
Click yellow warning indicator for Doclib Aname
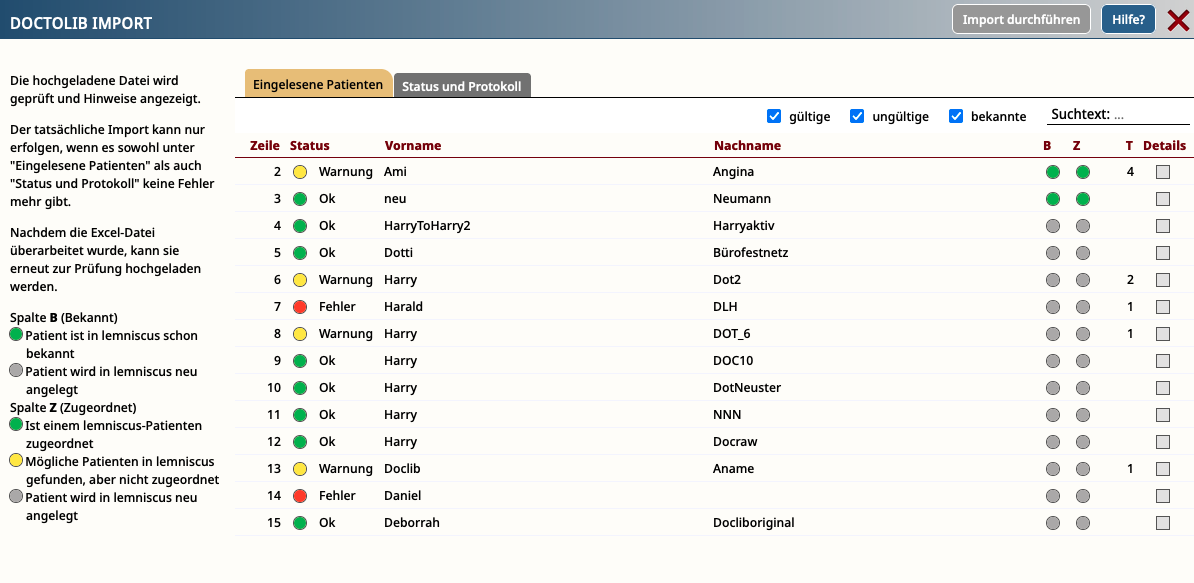pyautogui.click(x=300, y=469)
